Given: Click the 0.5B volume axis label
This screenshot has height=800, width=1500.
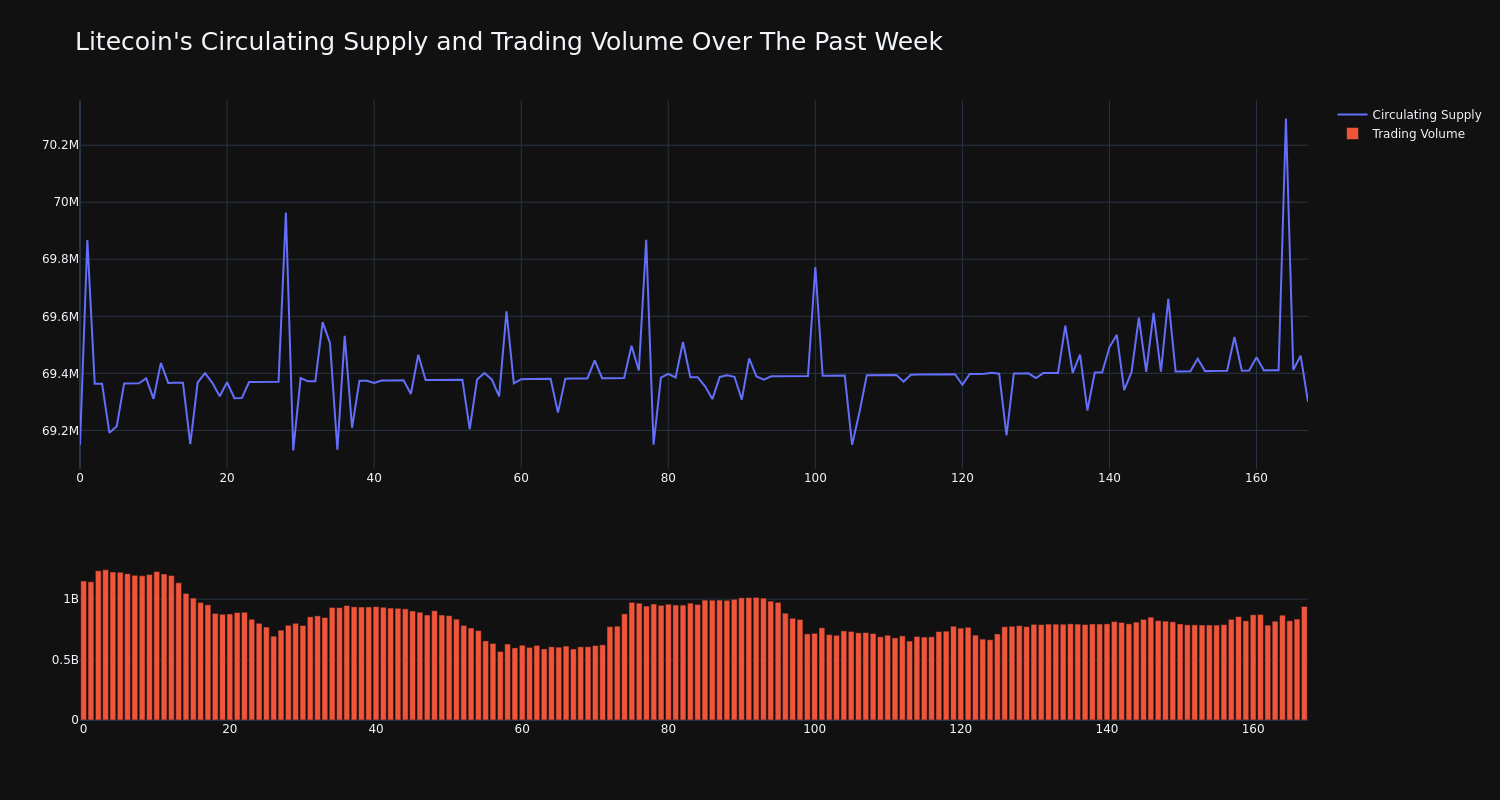Looking at the screenshot, I should 65,660.
